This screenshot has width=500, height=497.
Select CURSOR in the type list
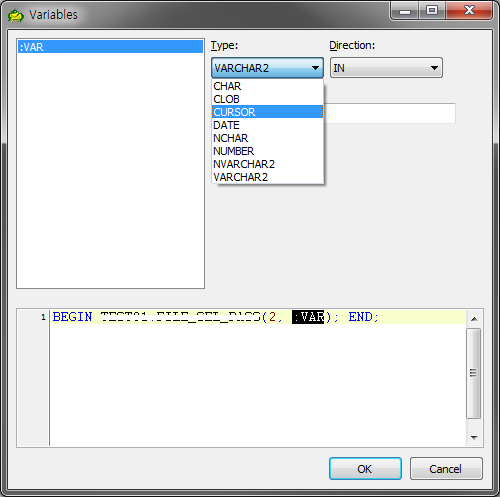click(267, 112)
